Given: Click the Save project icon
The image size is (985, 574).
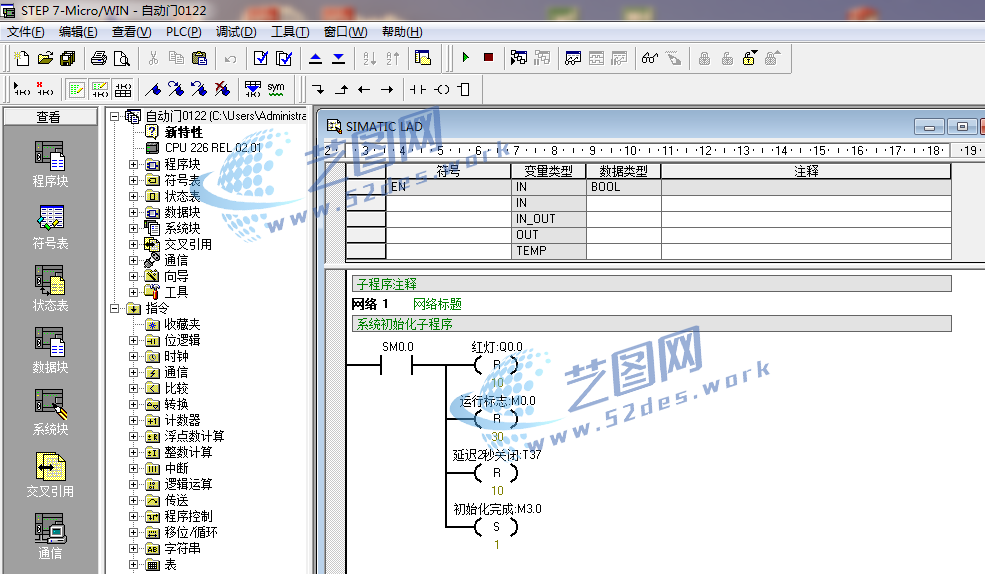Looking at the screenshot, I should pos(67,58).
